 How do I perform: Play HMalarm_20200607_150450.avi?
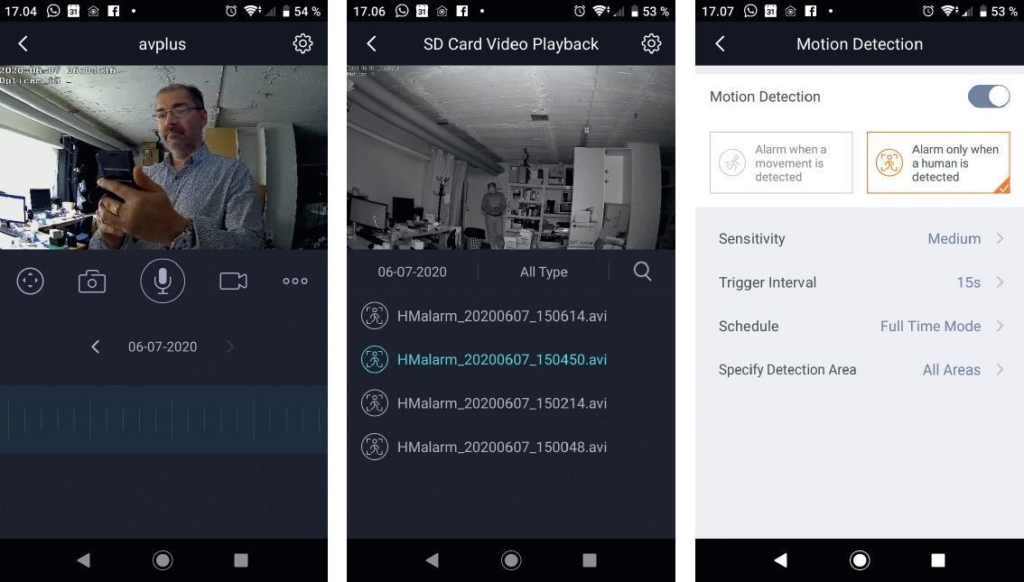(502, 360)
